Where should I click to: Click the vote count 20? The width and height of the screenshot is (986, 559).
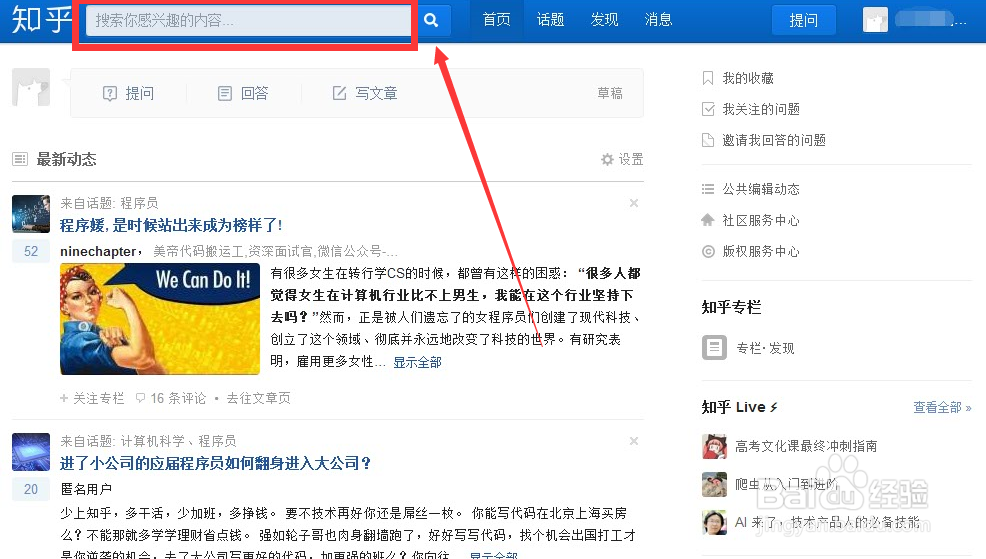tap(31, 489)
